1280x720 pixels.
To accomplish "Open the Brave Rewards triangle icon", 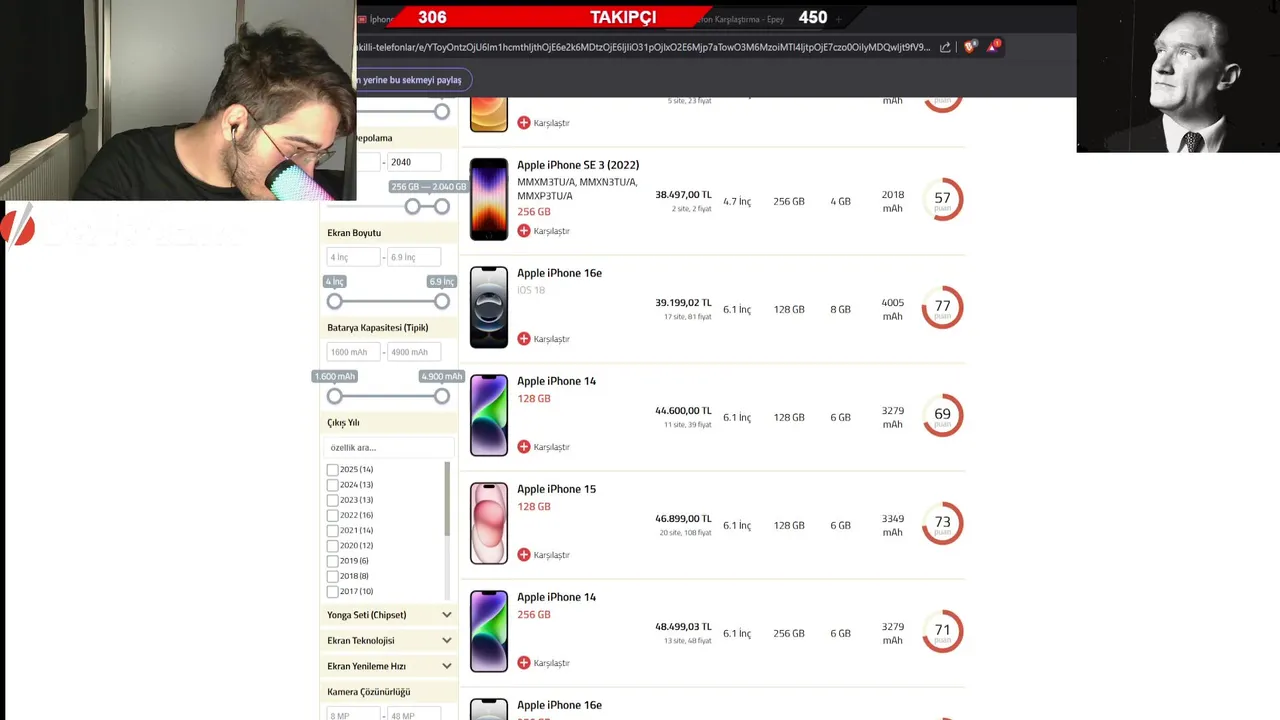I will click(x=993, y=47).
